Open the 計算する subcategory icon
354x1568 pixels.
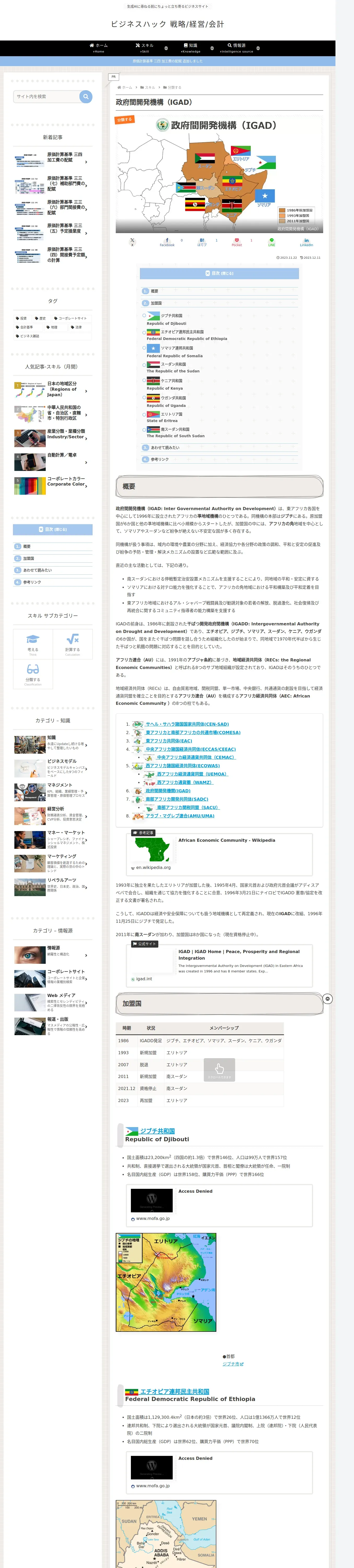(x=72, y=644)
